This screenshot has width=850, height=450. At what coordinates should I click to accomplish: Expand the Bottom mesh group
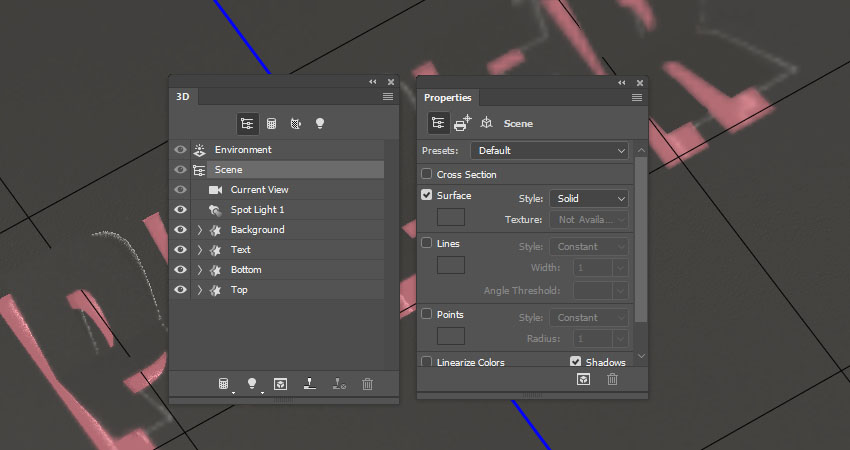[x=199, y=270]
